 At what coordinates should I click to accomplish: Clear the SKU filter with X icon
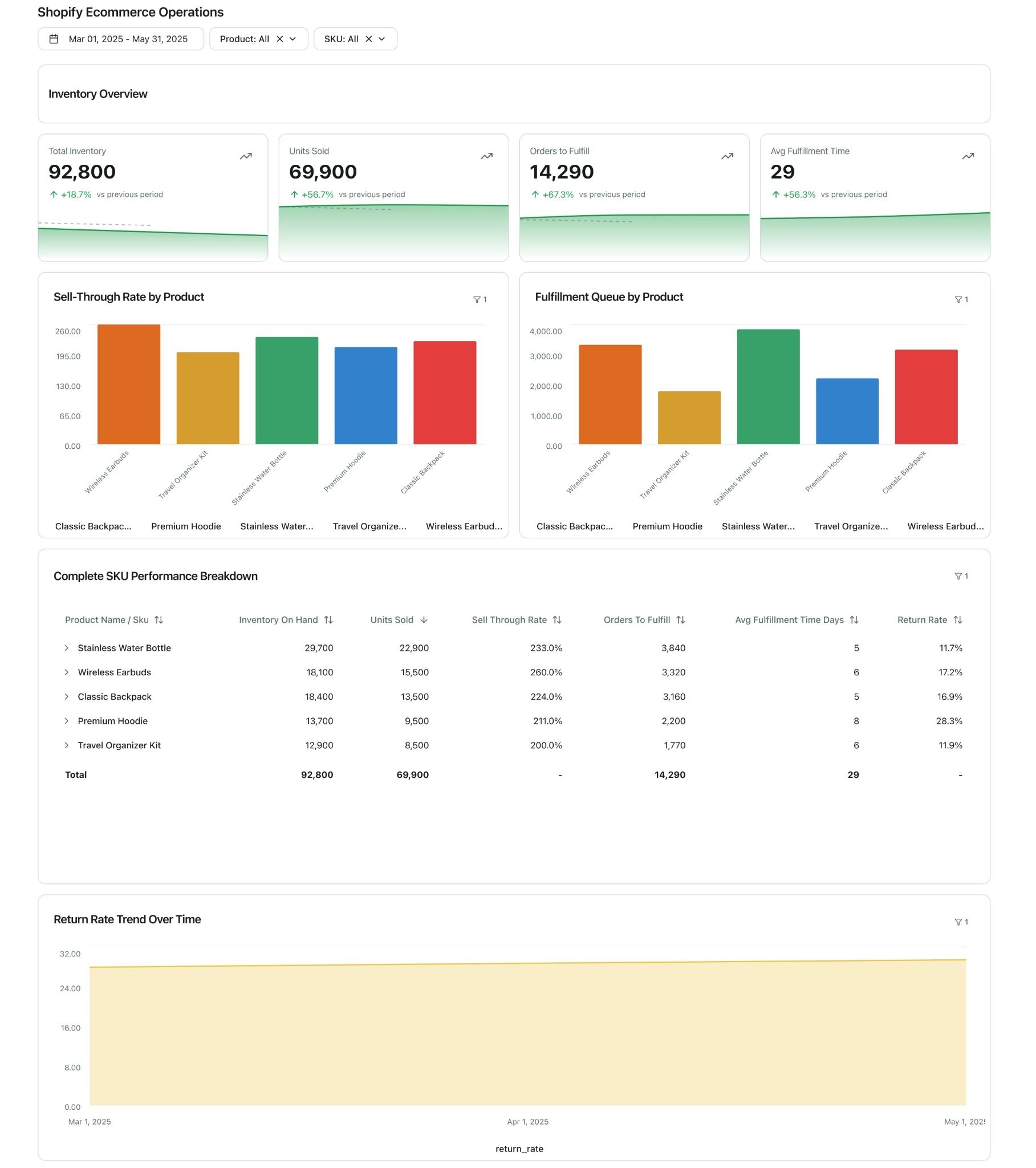coord(368,39)
